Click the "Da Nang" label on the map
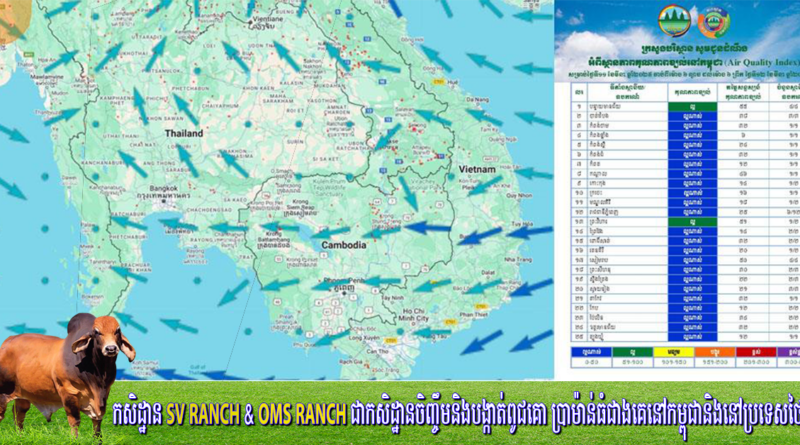Viewport: 800px width, 445px height. [x=477, y=100]
